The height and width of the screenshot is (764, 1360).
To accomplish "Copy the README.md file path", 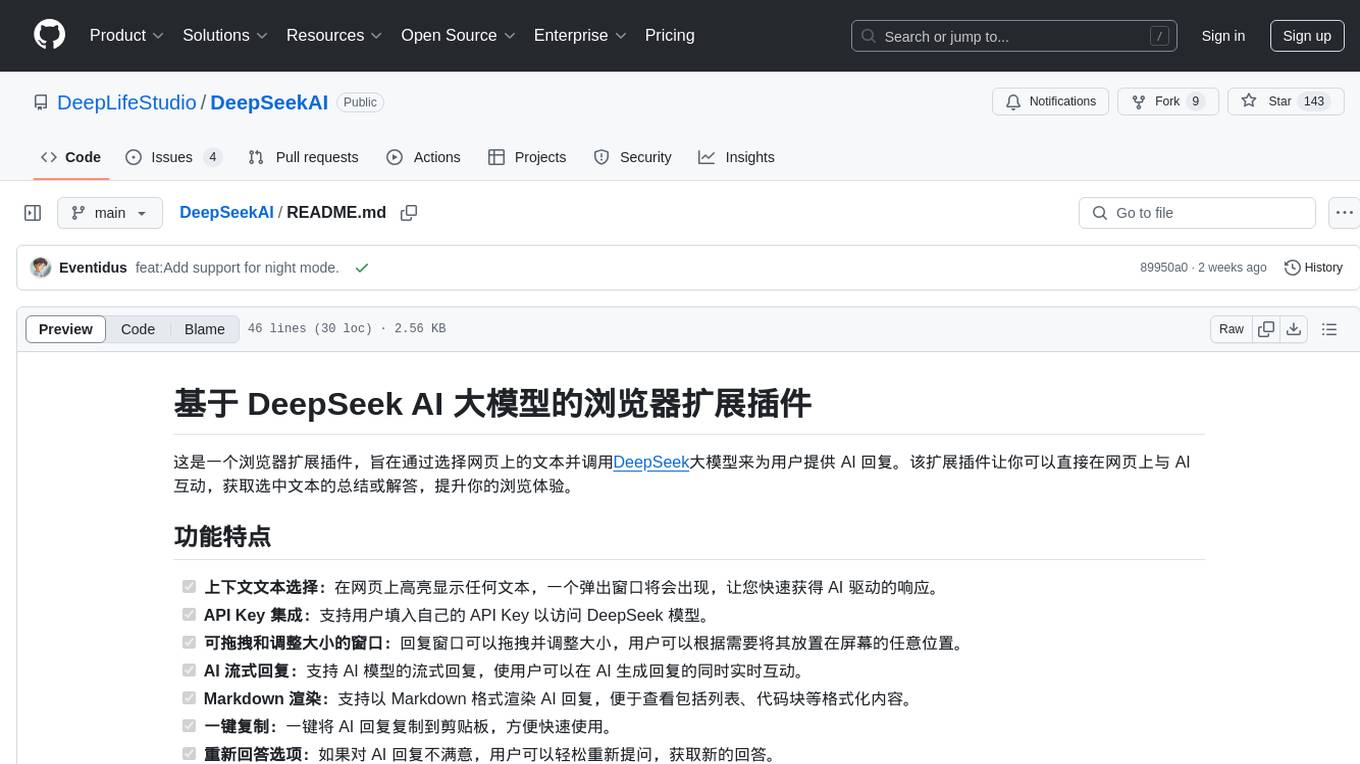I will 408,213.
